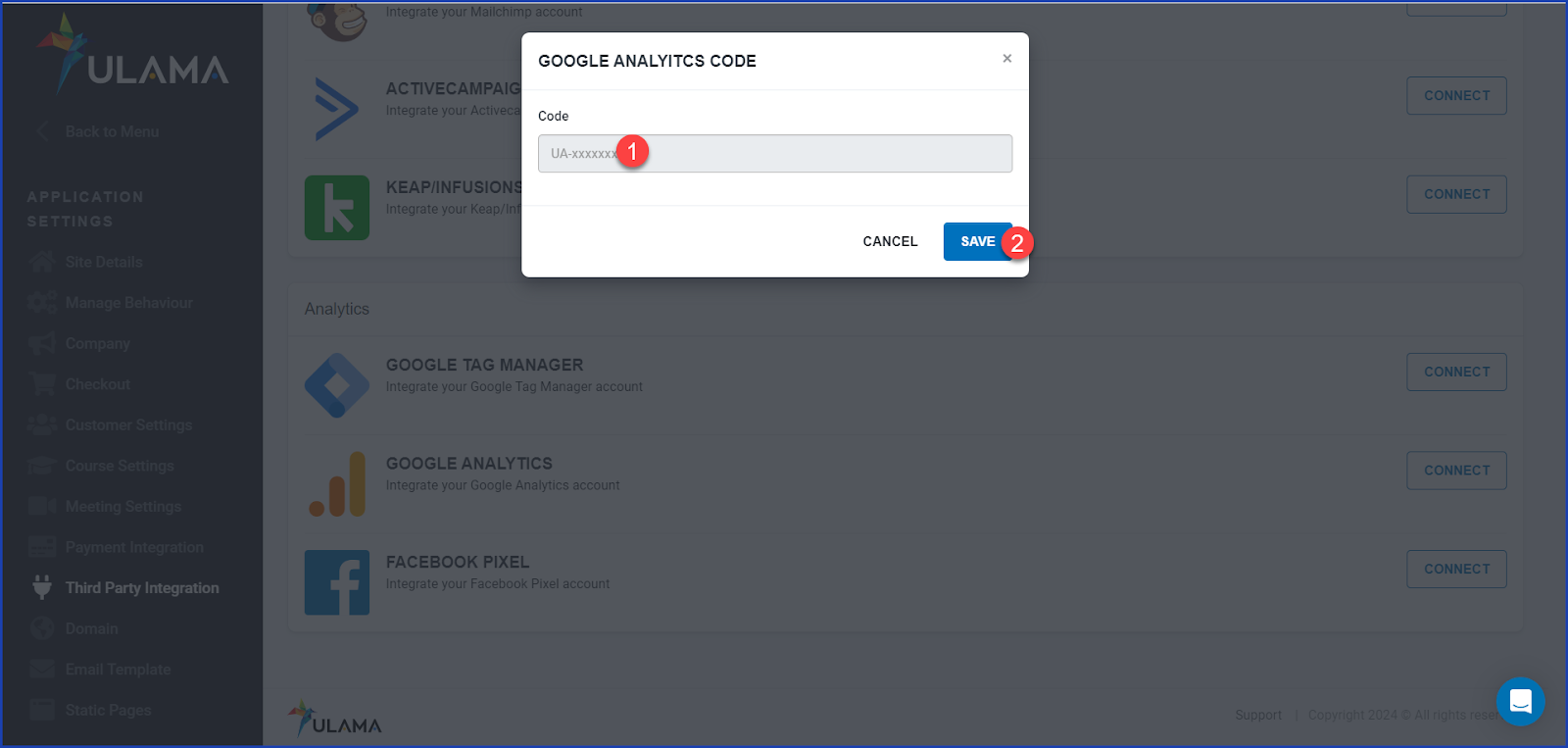Open Manage Behaviour settings
This screenshot has width=1568, height=748.
point(128,303)
